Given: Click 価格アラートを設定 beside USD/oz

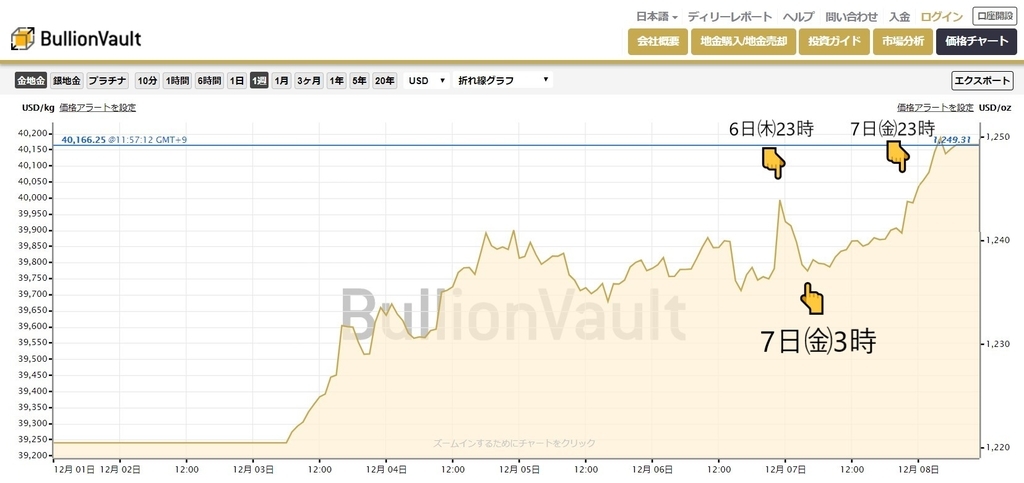Looking at the screenshot, I should pyautogui.click(x=935, y=108).
